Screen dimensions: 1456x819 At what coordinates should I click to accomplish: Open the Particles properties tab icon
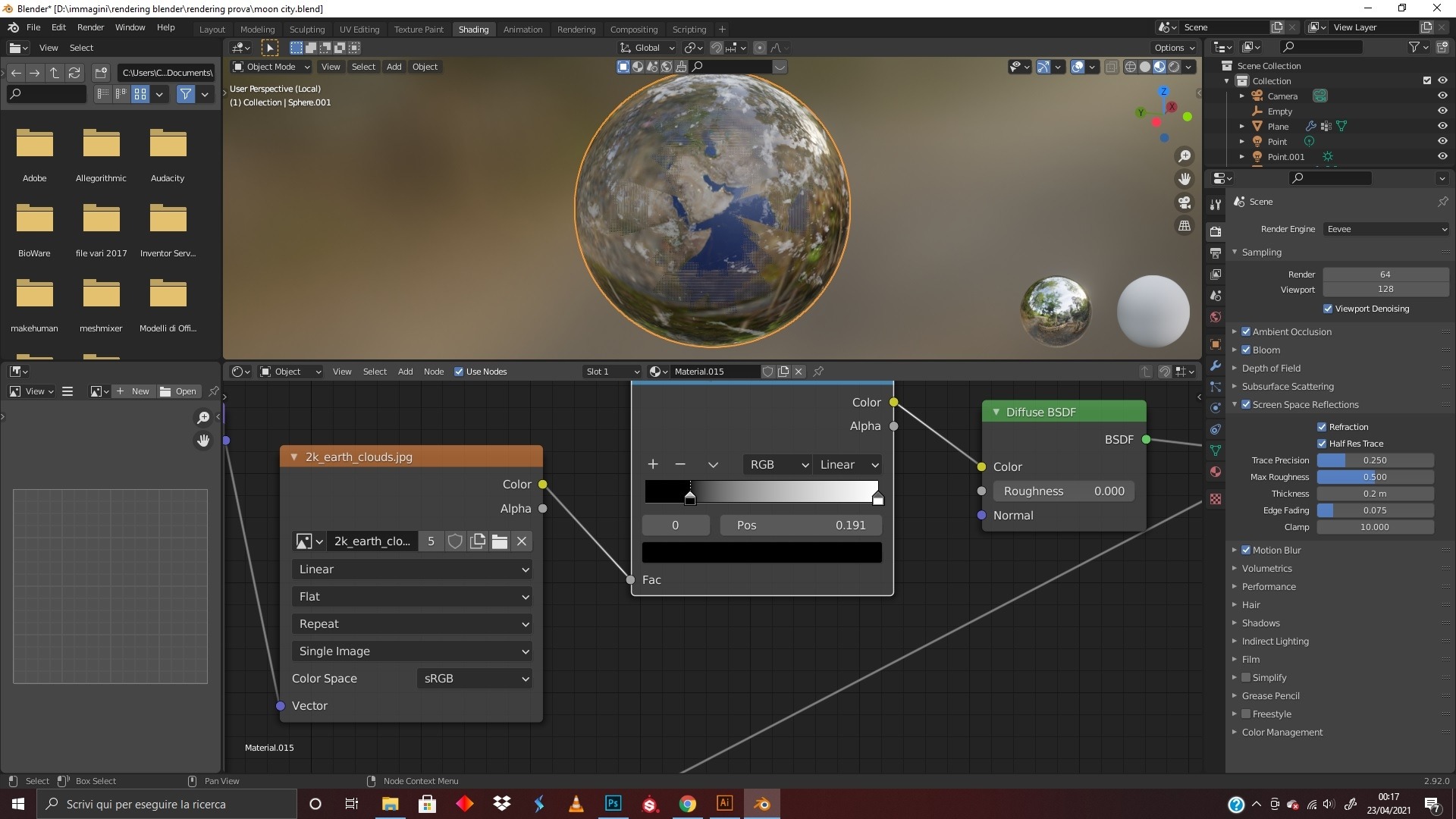[1216, 387]
